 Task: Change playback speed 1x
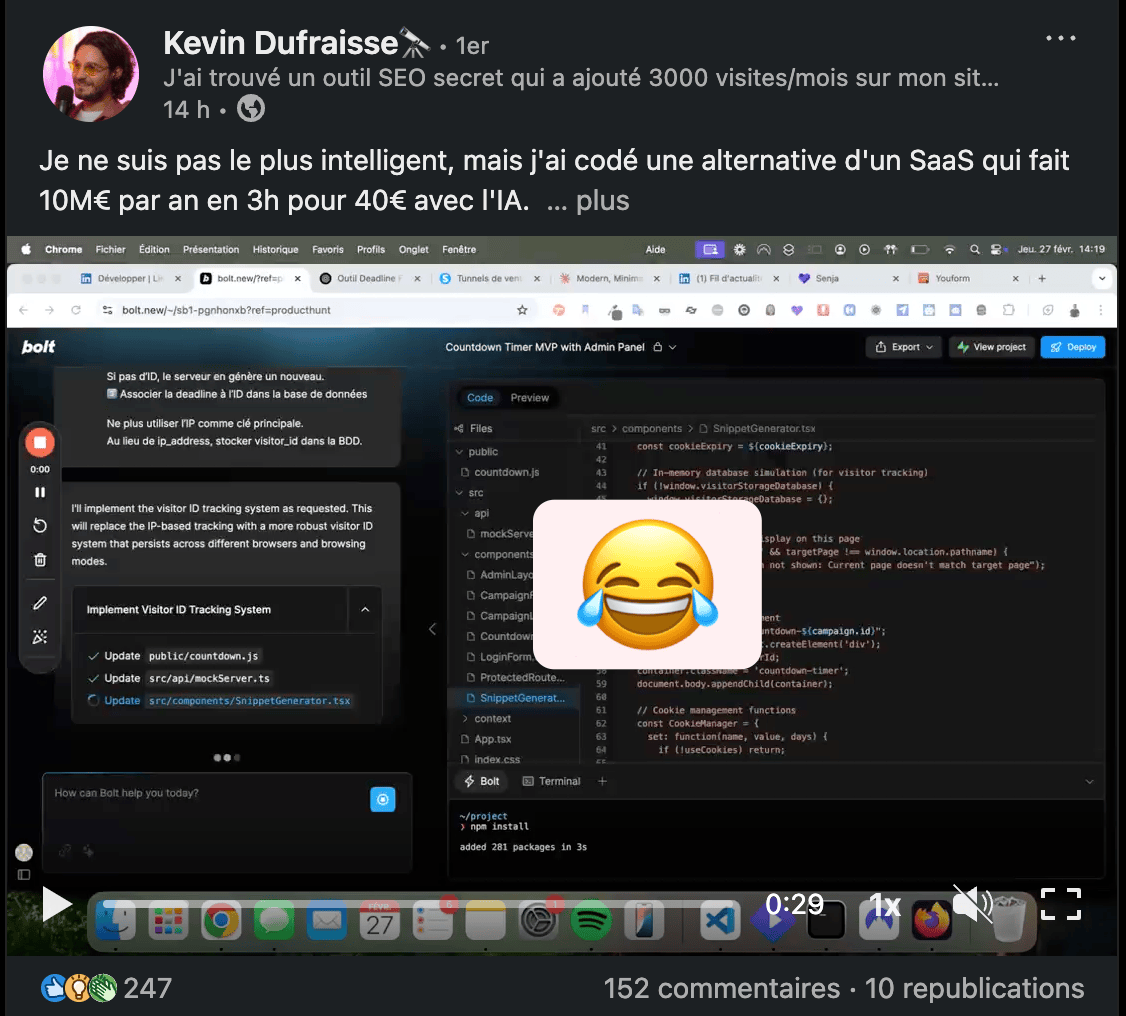point(884,905)
